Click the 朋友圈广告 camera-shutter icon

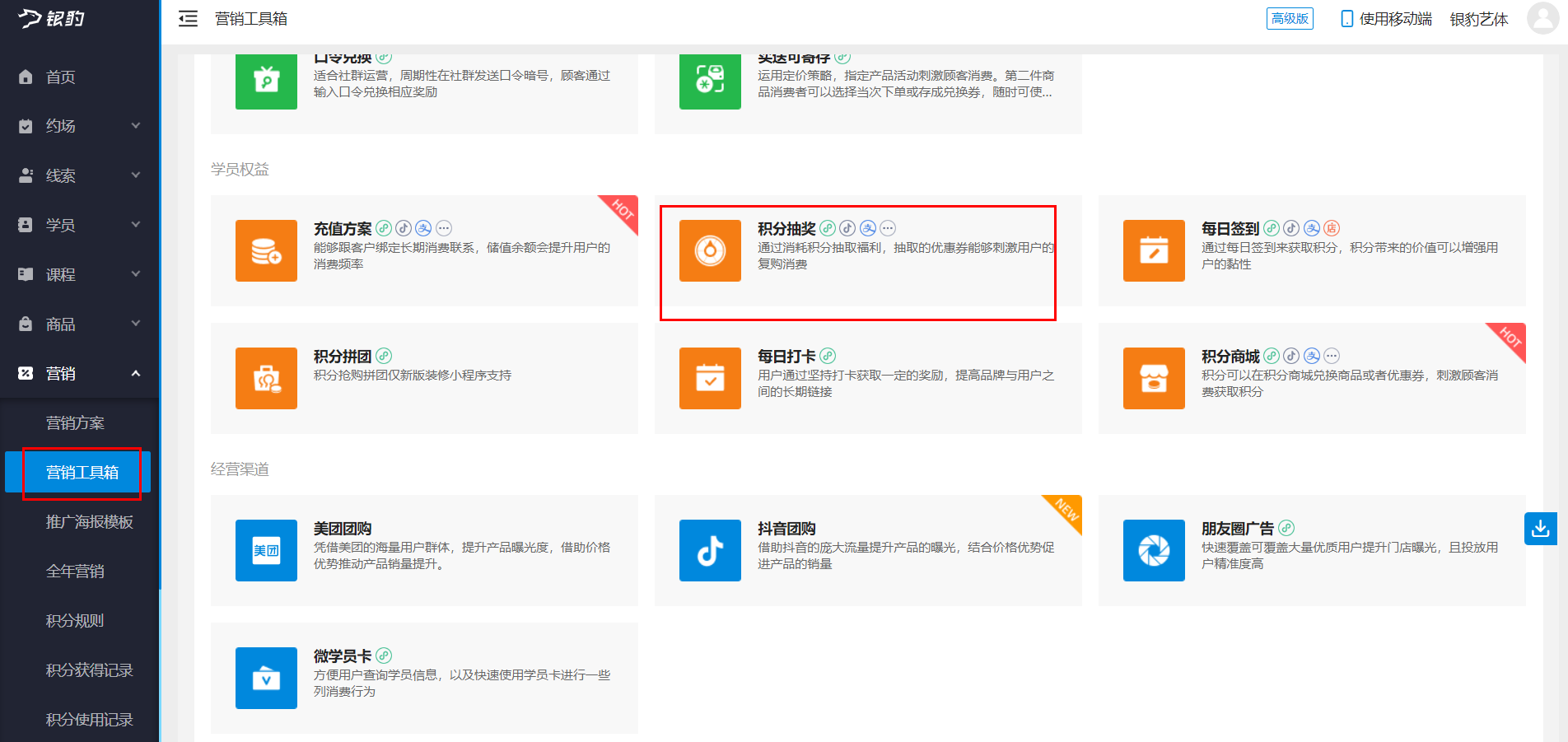coord(1153,551)
